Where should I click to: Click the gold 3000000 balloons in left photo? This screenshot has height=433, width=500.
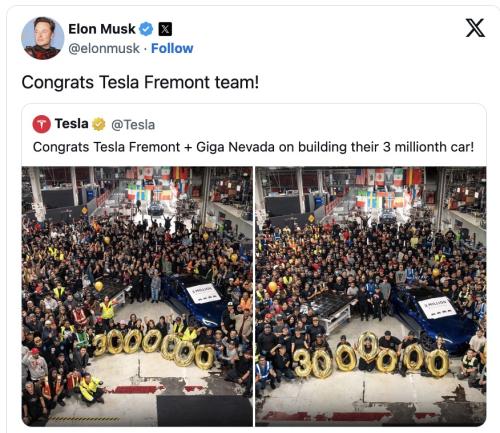coord(154,348)
